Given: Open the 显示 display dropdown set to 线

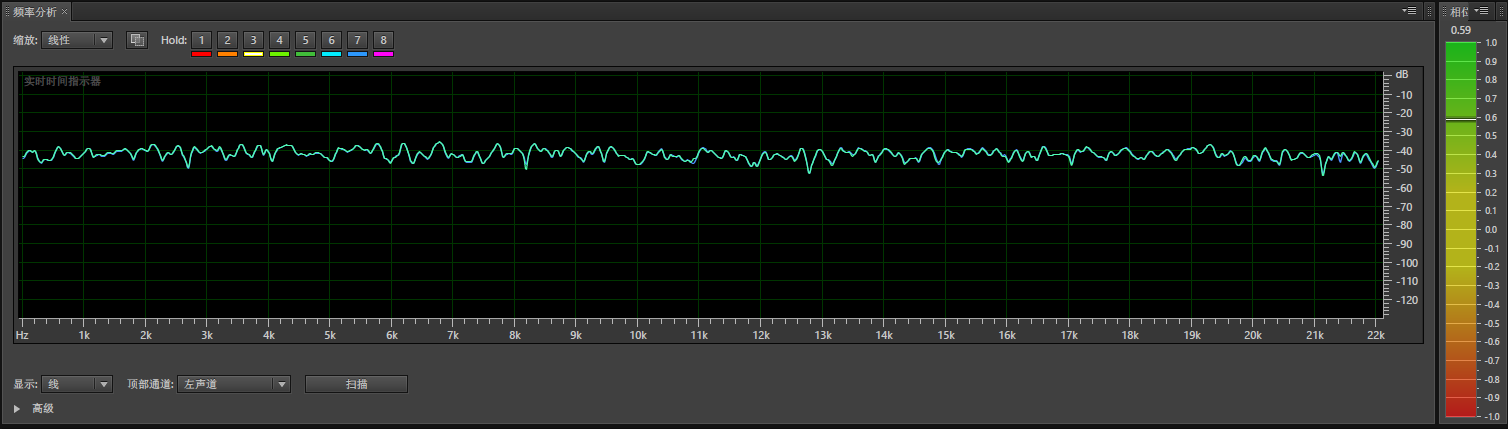Looking at the screenshot, I should 77,384.
